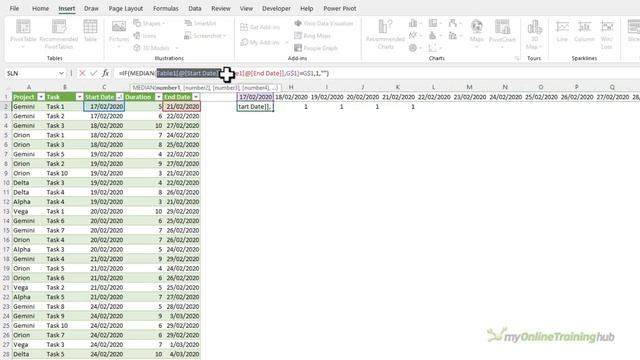Open My Add-ins
Image resolution: width=640 pixels, height=360 pixels.
264,42
